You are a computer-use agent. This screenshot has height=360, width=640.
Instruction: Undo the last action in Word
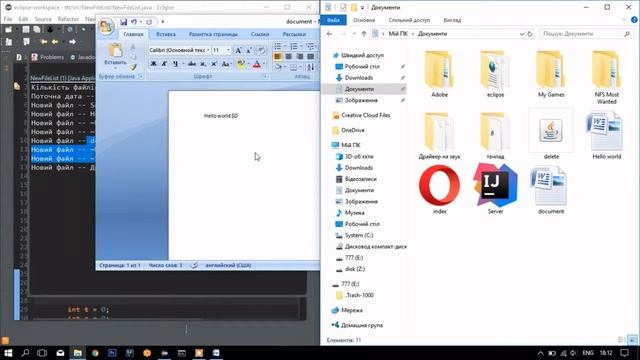click(x=133, y=22)
